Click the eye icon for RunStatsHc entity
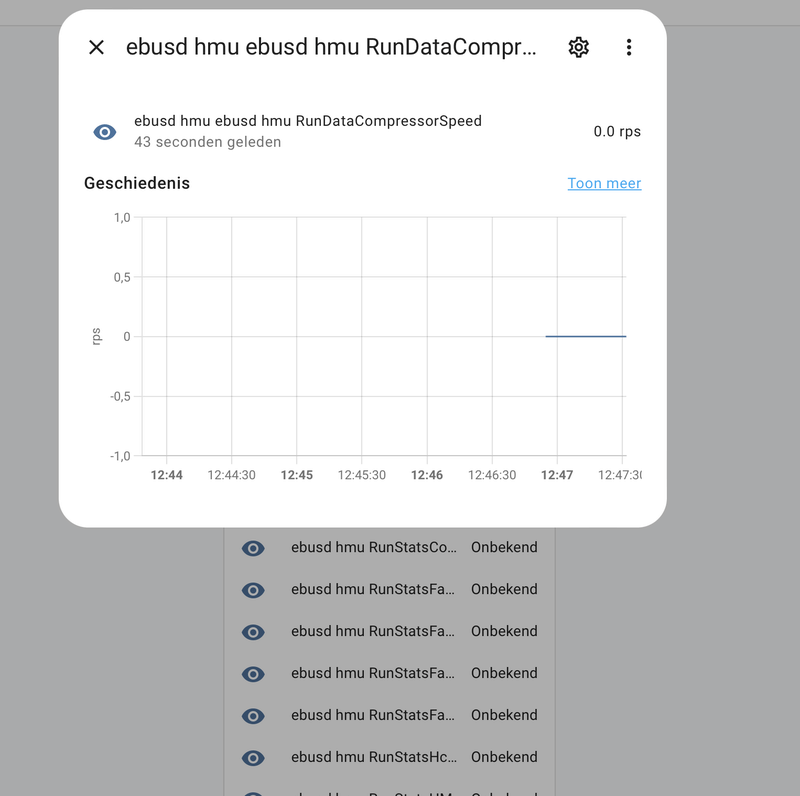The width and height of the screenshot is (800, 796). (x=254, y=758)
